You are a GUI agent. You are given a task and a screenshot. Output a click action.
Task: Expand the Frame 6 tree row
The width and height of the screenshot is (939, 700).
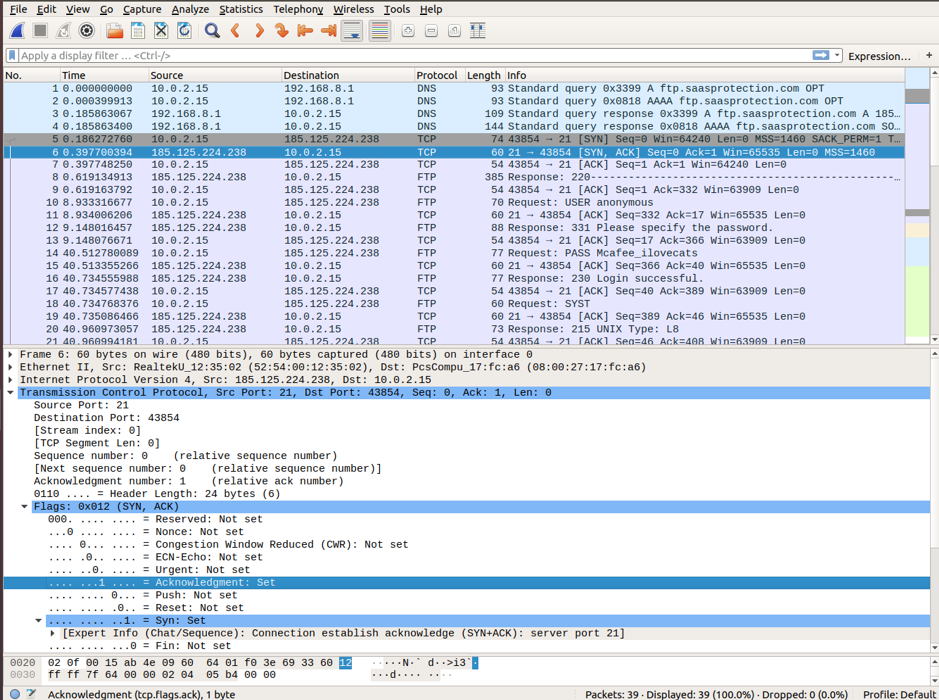11,355
